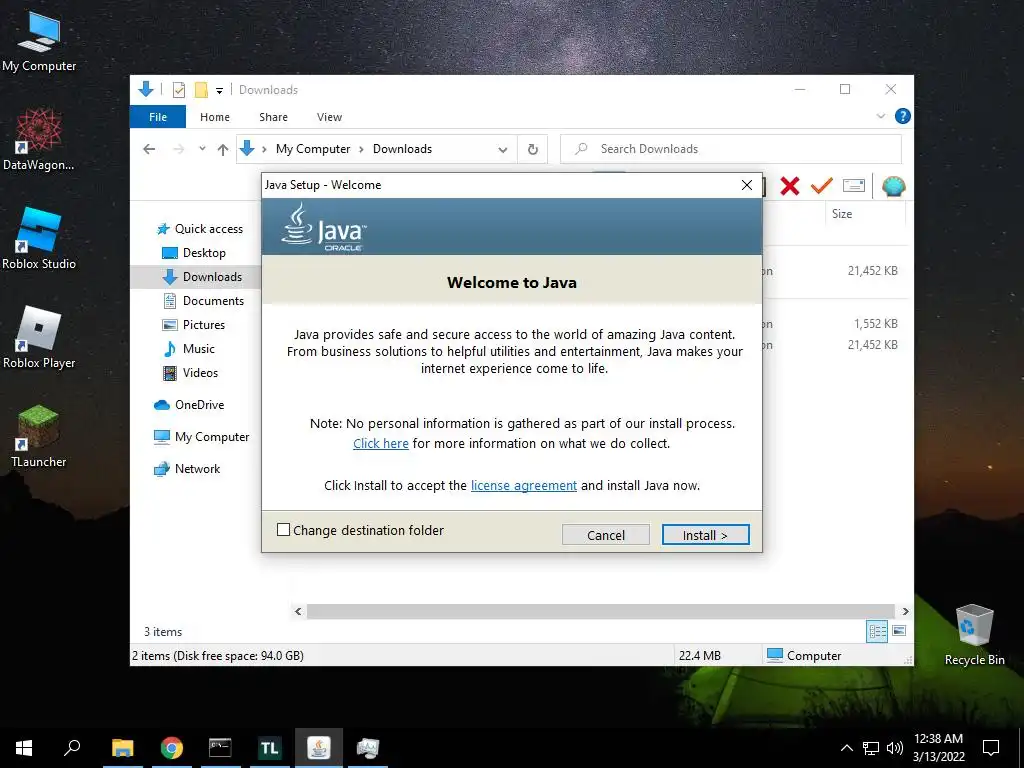Image resolution: width=1024 pixels, height=768 pixels.
Task: Open DataWagon desktop shortcut
Action: tap(39, 140)
